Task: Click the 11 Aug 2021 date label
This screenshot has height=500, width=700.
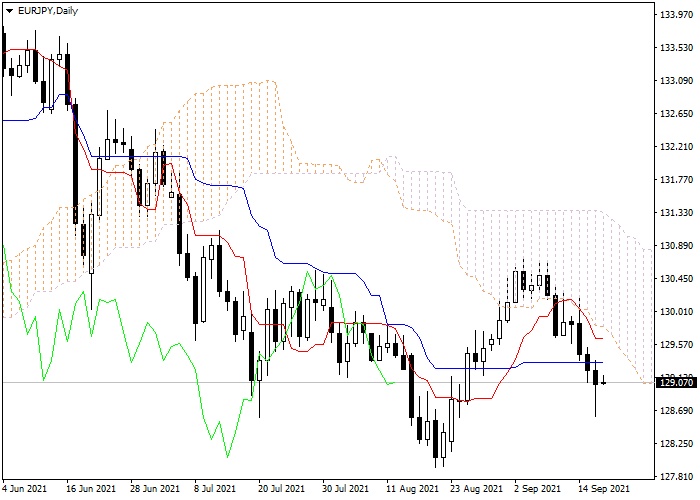Action: pyautogui.click(x=412, y=489)
